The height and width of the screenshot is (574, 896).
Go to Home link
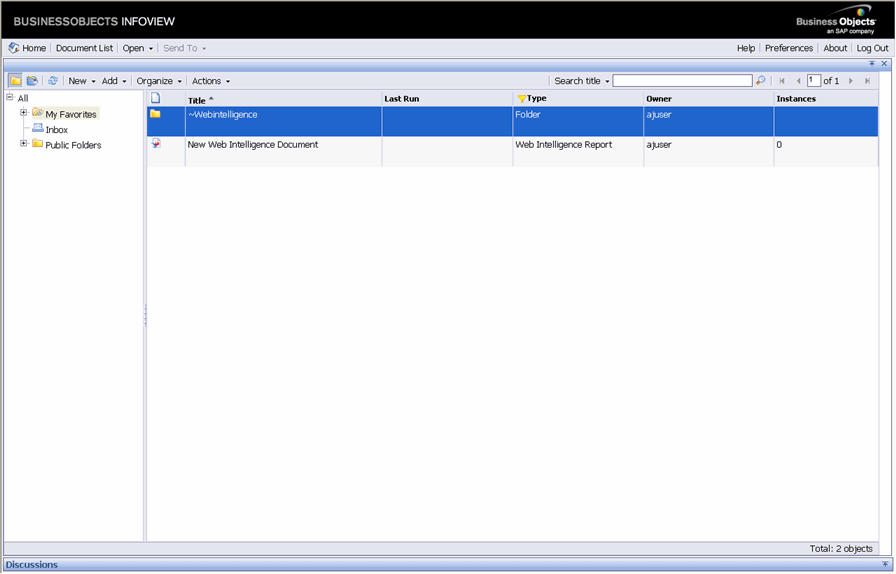point(34,48)
